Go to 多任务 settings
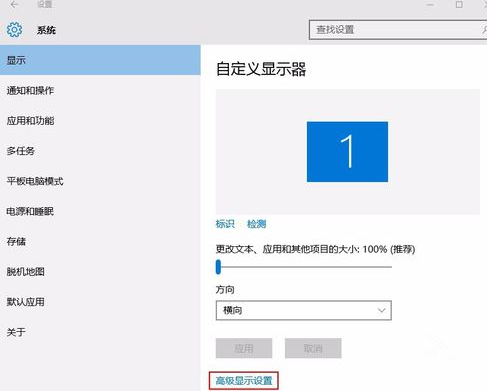The height and width of the screenshot is (392, 487). coord(100,151)
